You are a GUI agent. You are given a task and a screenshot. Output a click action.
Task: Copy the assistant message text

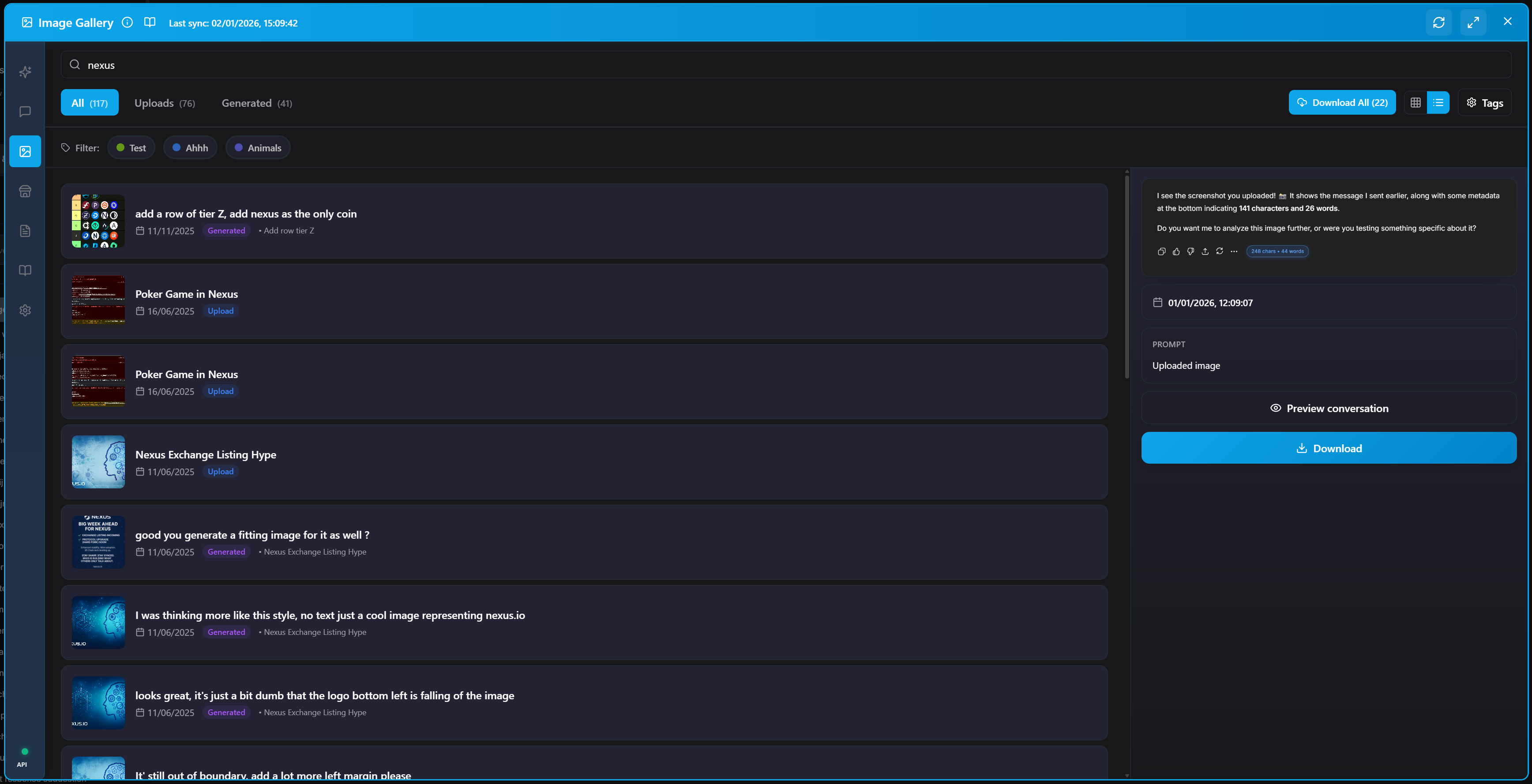pos(1161,251)
